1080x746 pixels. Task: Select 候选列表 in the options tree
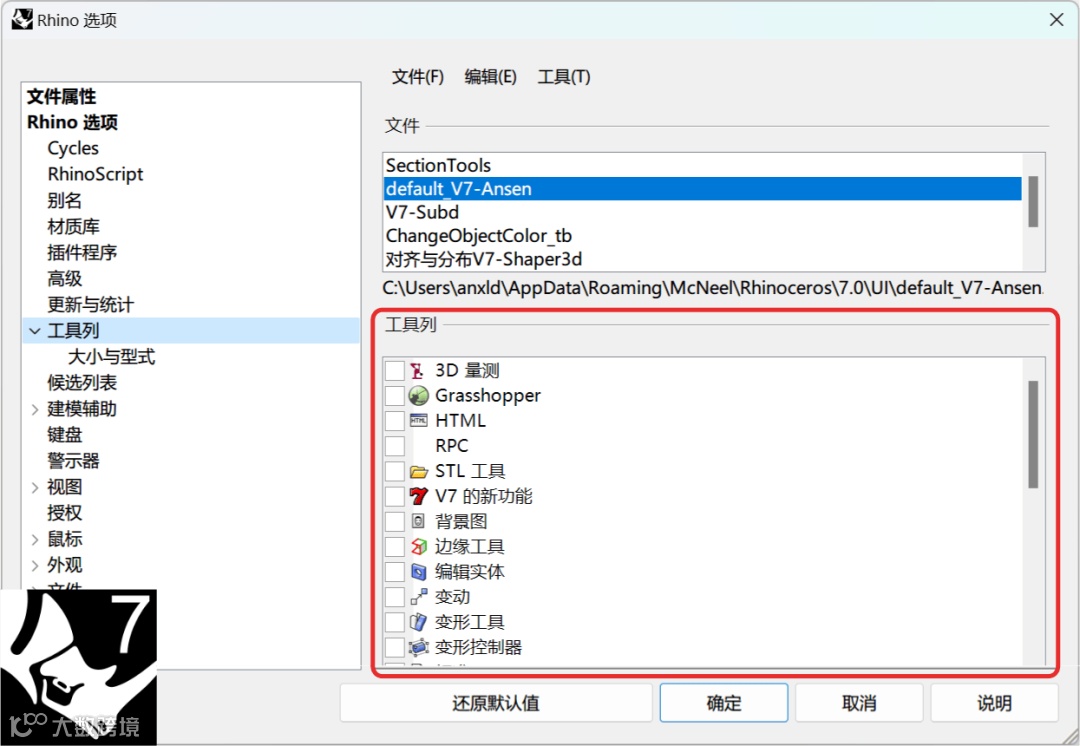click(x=82, y=383)
